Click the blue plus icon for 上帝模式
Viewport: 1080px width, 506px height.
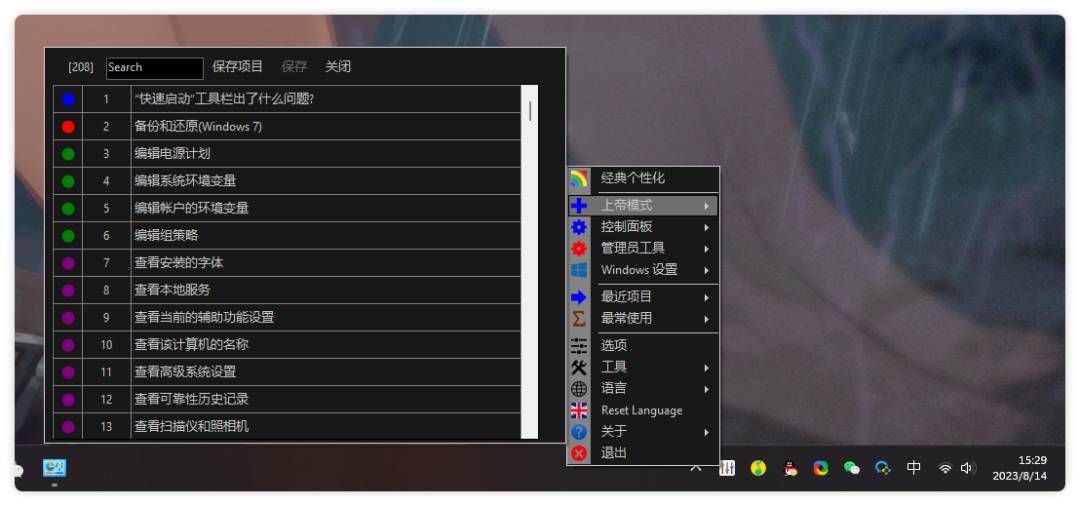pyautogui.click(x=579, y=205)
